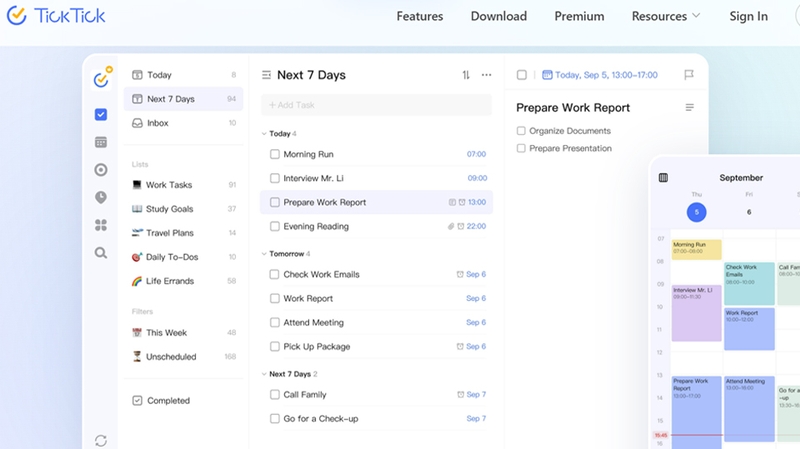The height and width of the screenshot is (449, 800).
Task: Open the Today, Sep 5 date picker
Action: click(599, 75)
